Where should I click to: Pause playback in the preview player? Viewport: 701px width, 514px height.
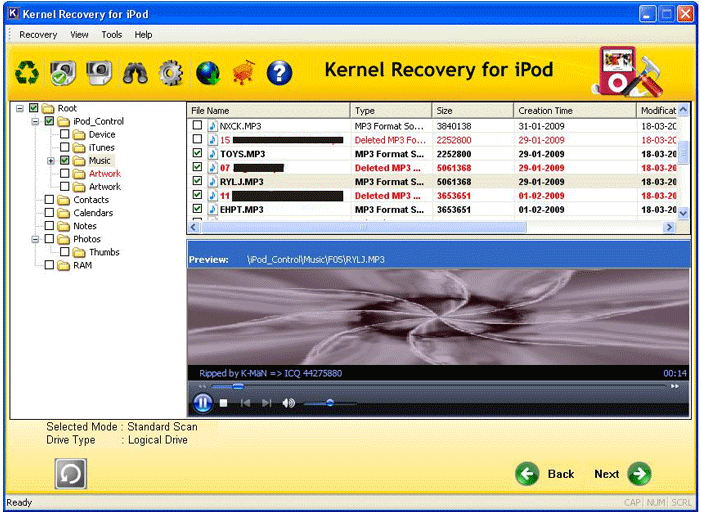[x=203, y=403]
